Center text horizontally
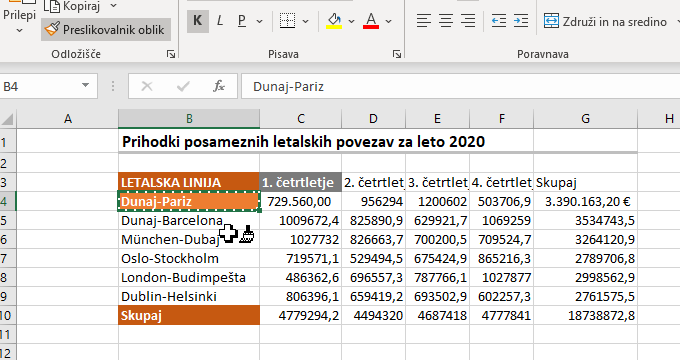The image size is (680, 360). 446,21
